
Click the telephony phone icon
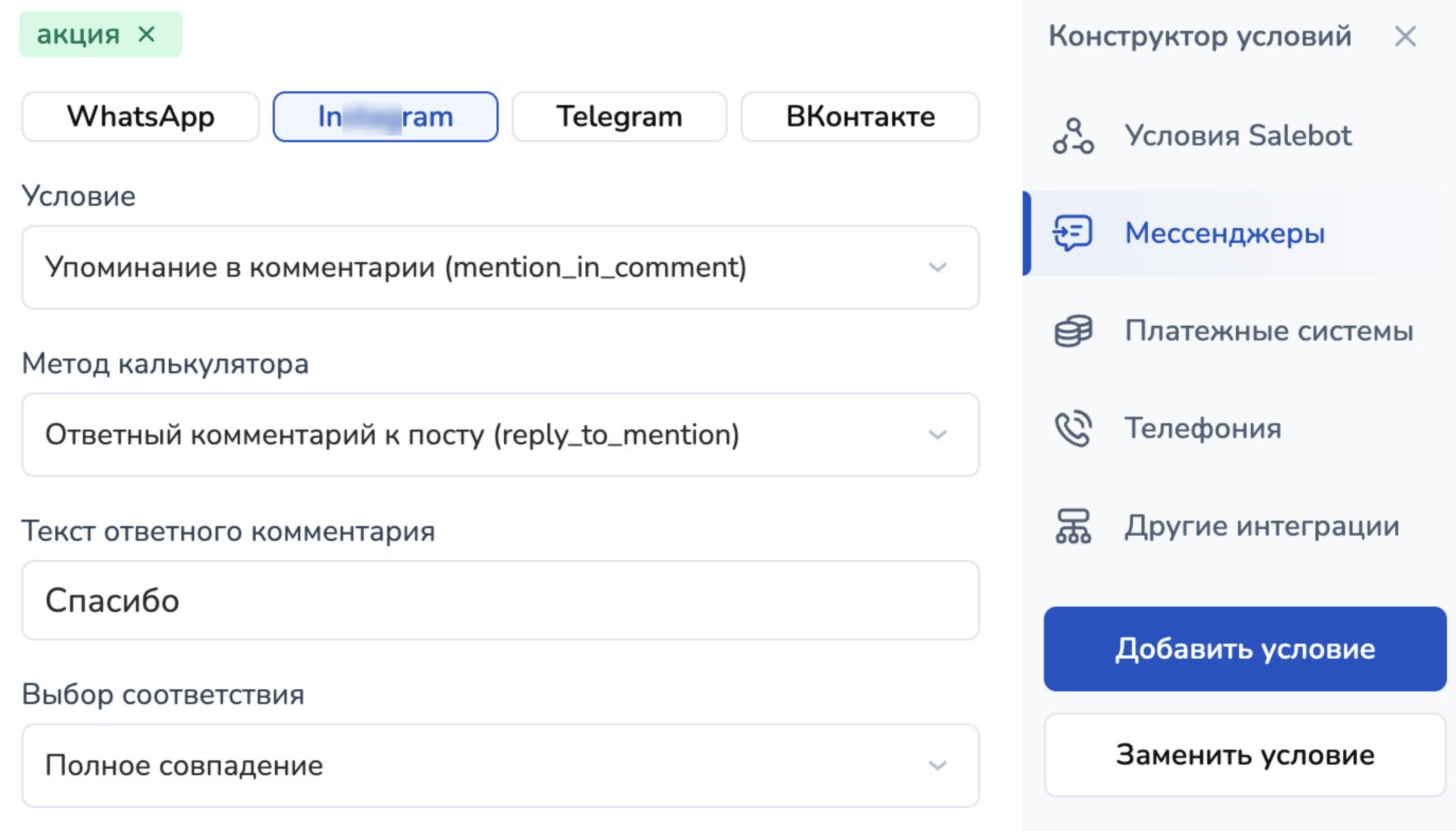[1073, 428]
